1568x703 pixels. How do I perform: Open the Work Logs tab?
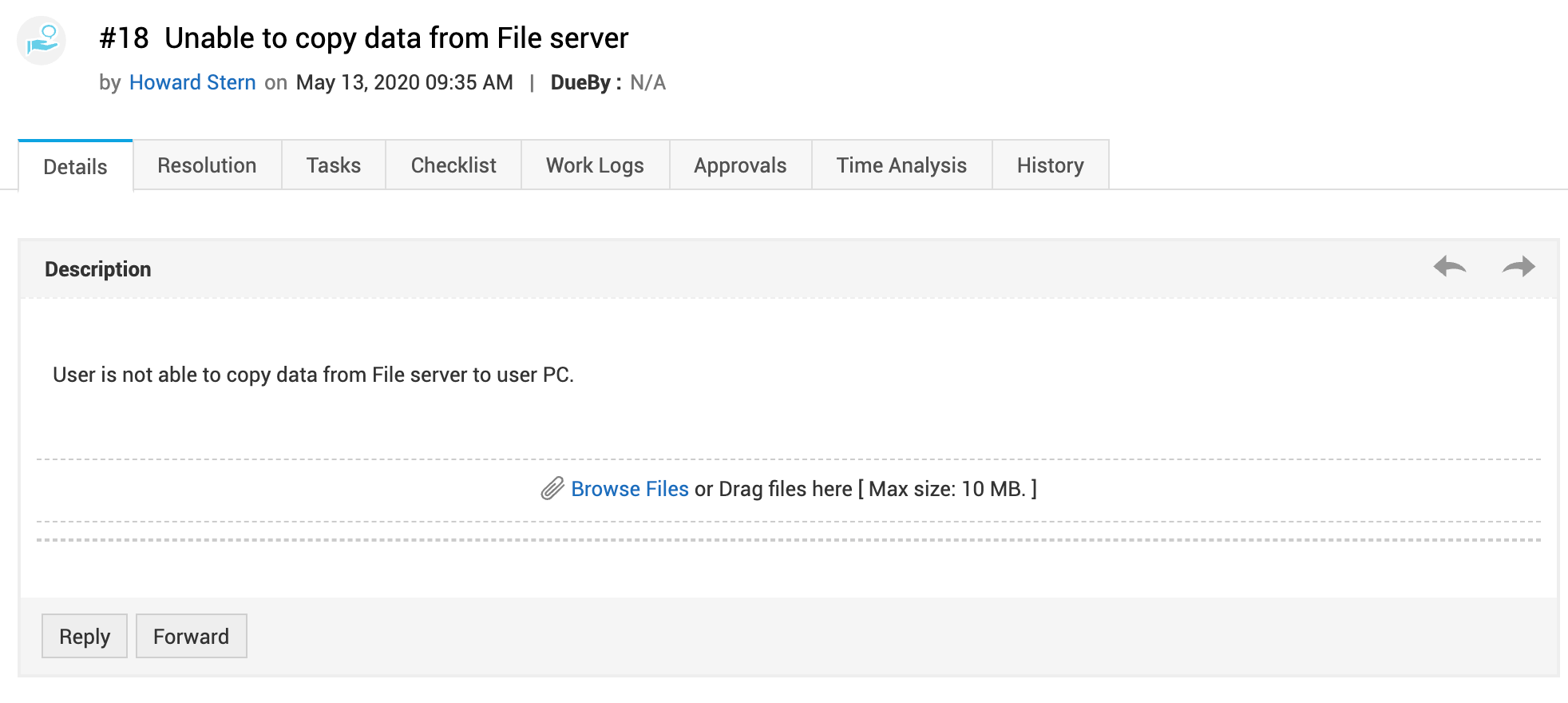pos(595,165)
